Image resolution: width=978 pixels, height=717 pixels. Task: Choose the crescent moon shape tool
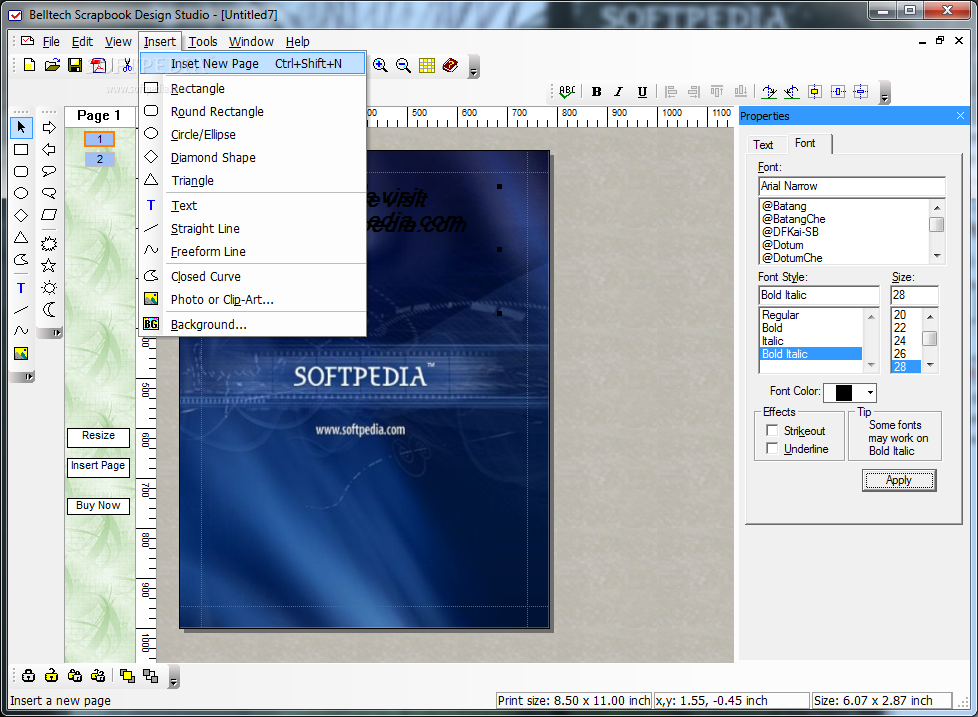(x=49, y=309)
